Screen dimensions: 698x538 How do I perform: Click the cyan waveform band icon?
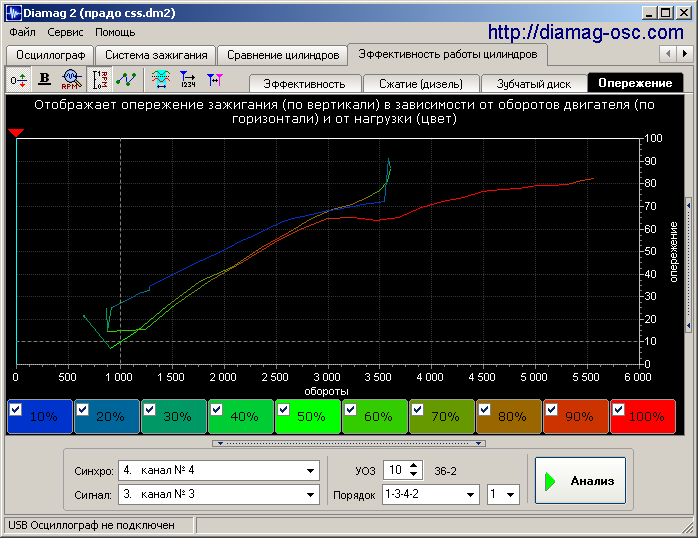(161, 79)
